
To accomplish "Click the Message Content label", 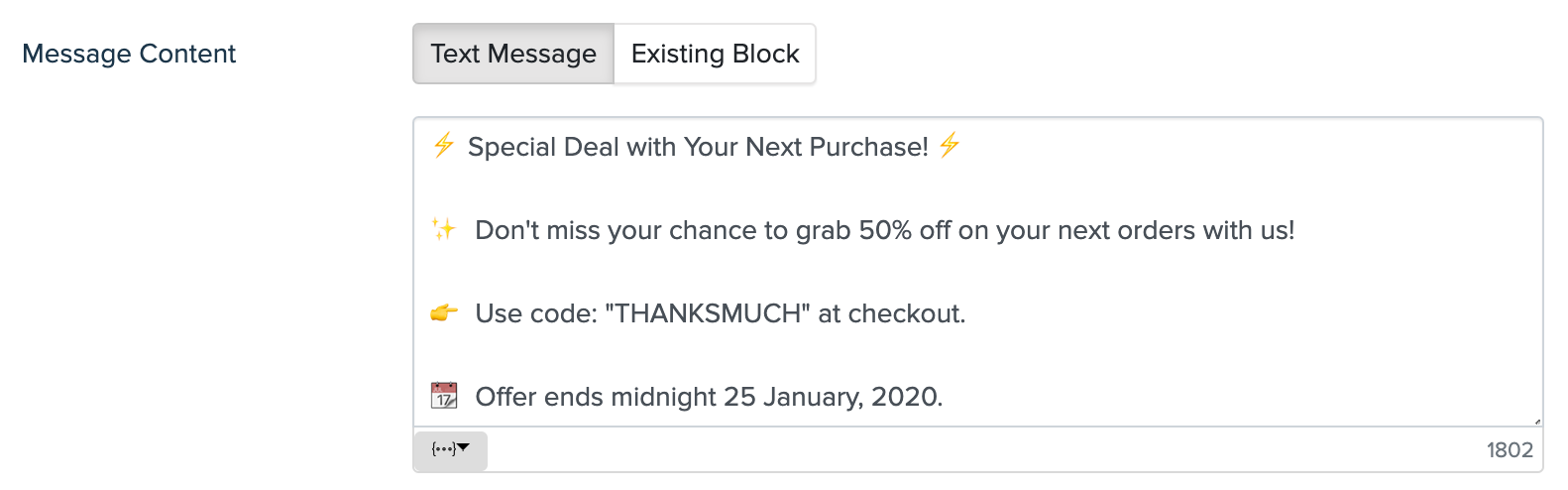I will 129,54.
